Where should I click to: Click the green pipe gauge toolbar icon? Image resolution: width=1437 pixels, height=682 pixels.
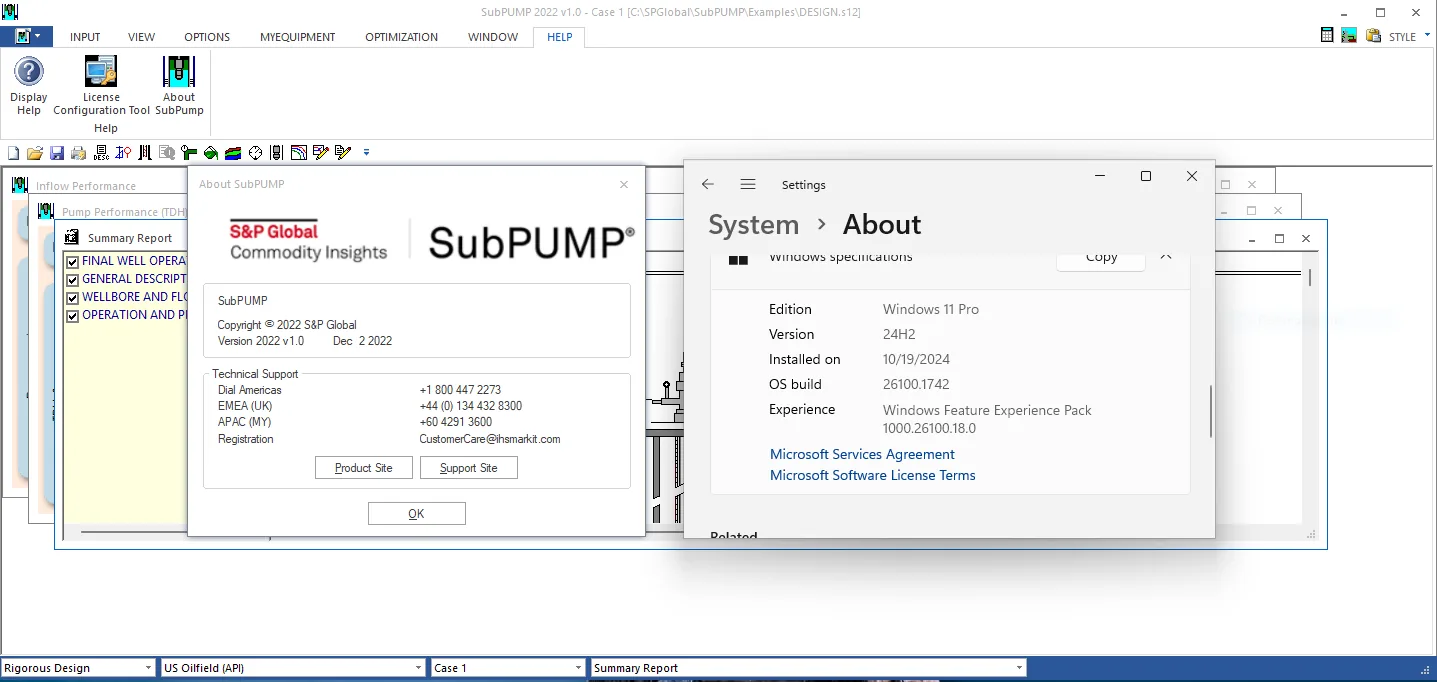[x=189, y=153]
